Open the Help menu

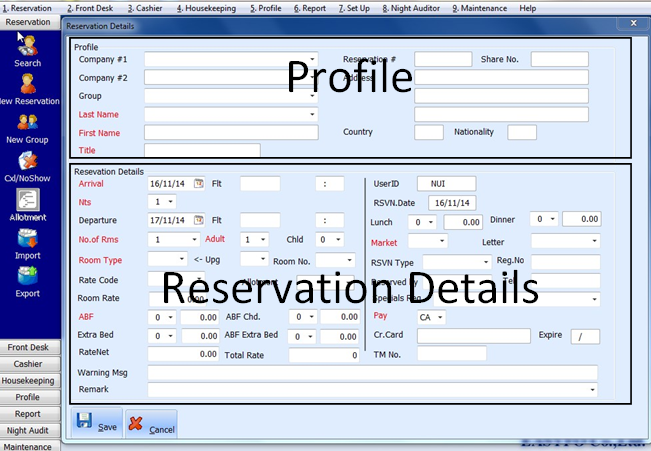tap(528, 8)
